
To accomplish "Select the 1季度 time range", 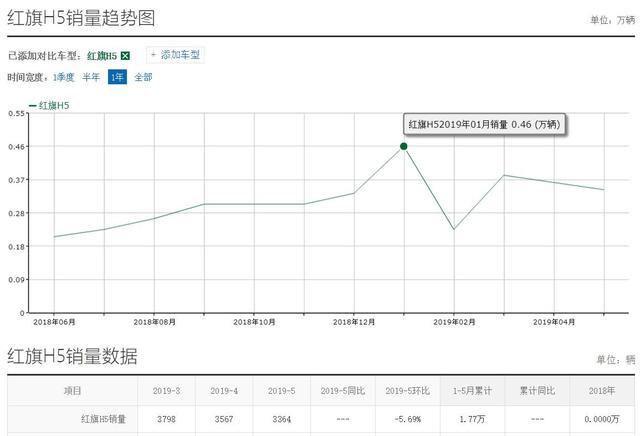I will (x=64, y=77).
